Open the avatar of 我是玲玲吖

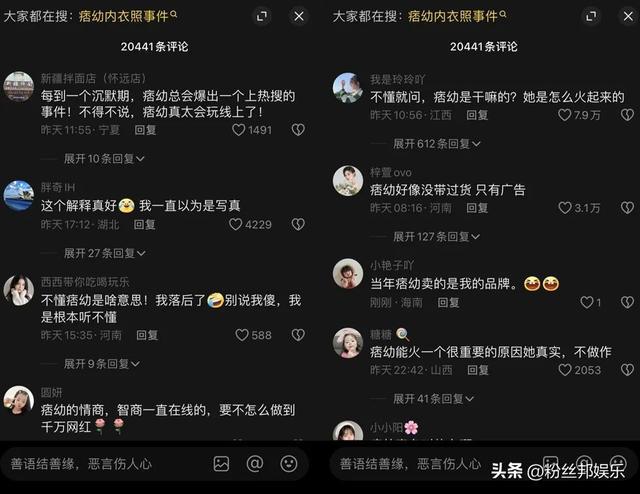(x=348, y=87)
